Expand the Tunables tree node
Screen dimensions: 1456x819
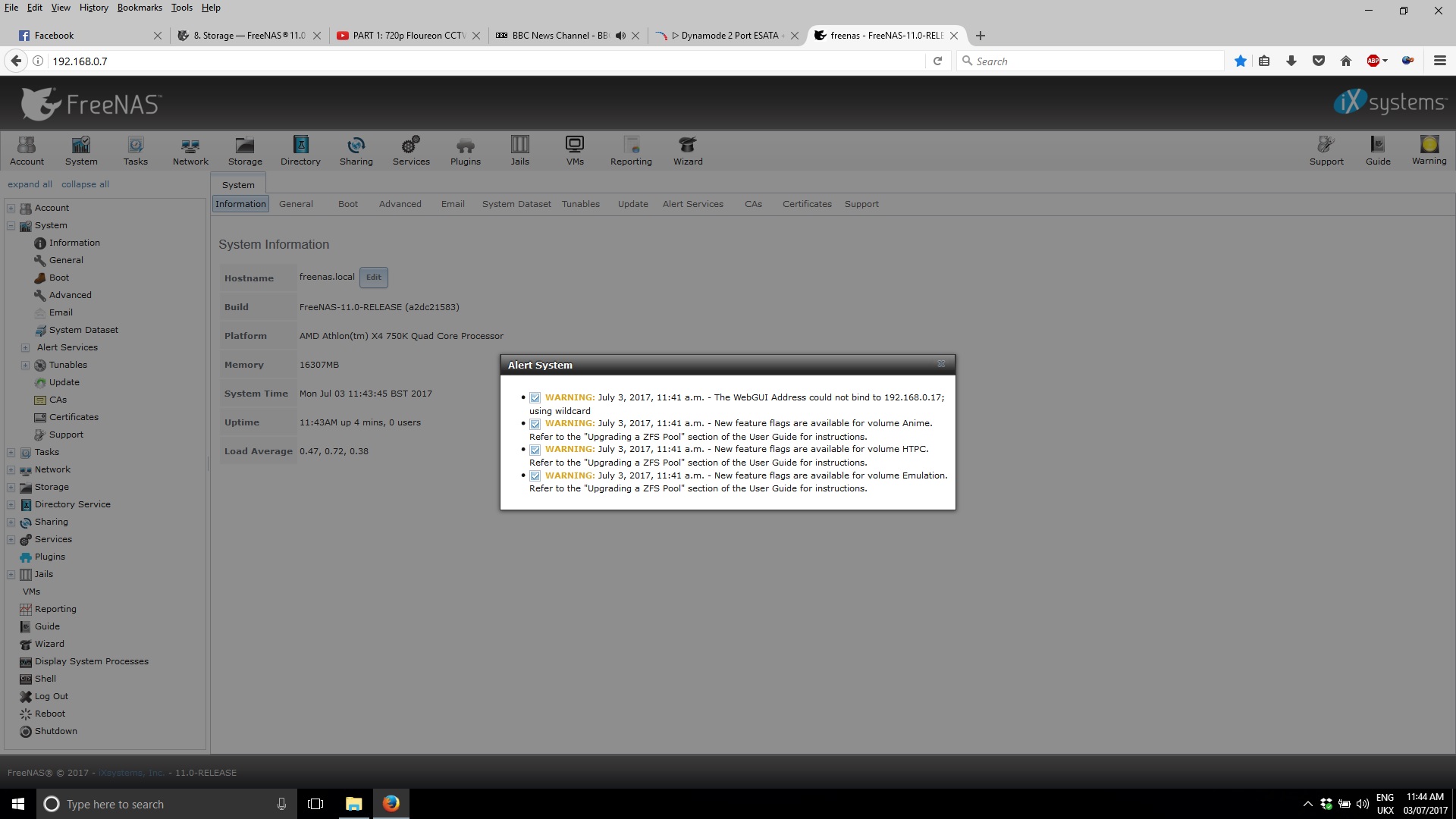pos(25,365)
